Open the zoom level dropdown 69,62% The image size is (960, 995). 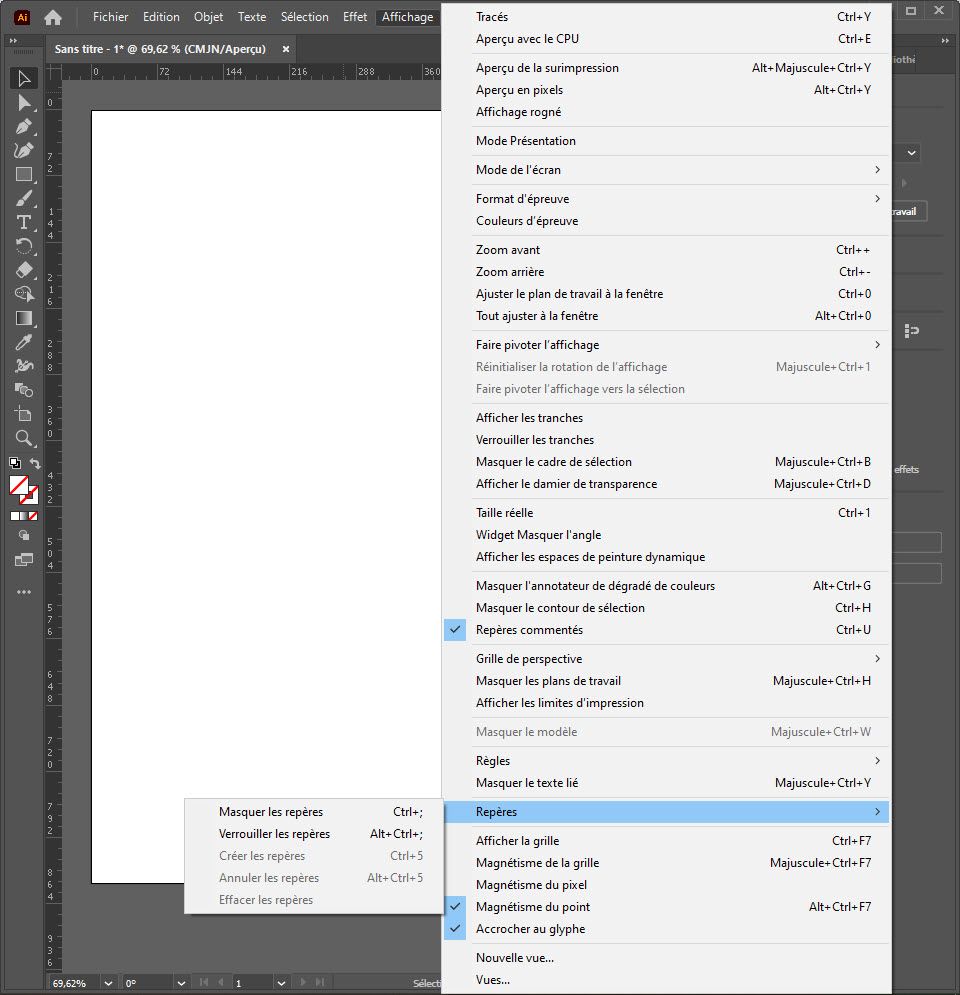108,984
